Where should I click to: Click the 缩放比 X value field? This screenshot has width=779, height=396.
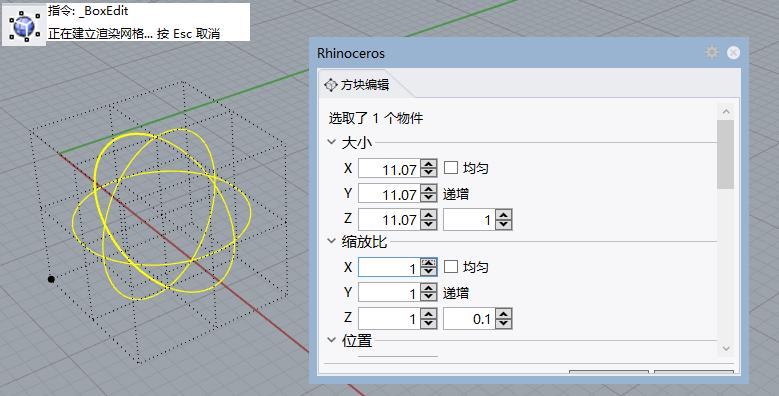tap(389, 267)
